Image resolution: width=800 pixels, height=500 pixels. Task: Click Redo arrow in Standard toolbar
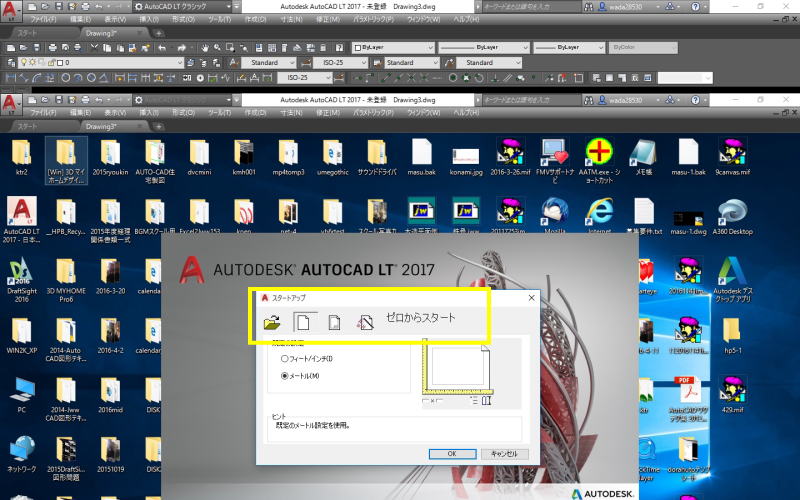pyautogui.click(x=182, y=47)
